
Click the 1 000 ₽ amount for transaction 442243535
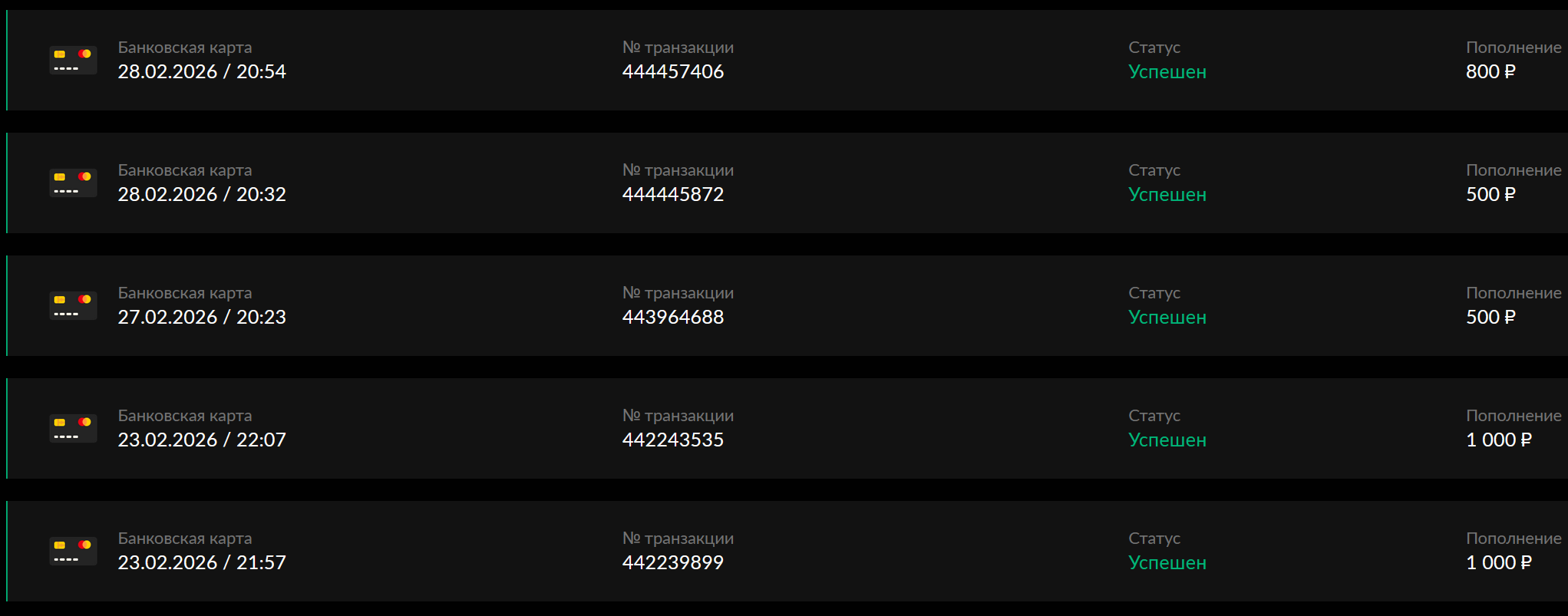click(x=1498, y=440)
